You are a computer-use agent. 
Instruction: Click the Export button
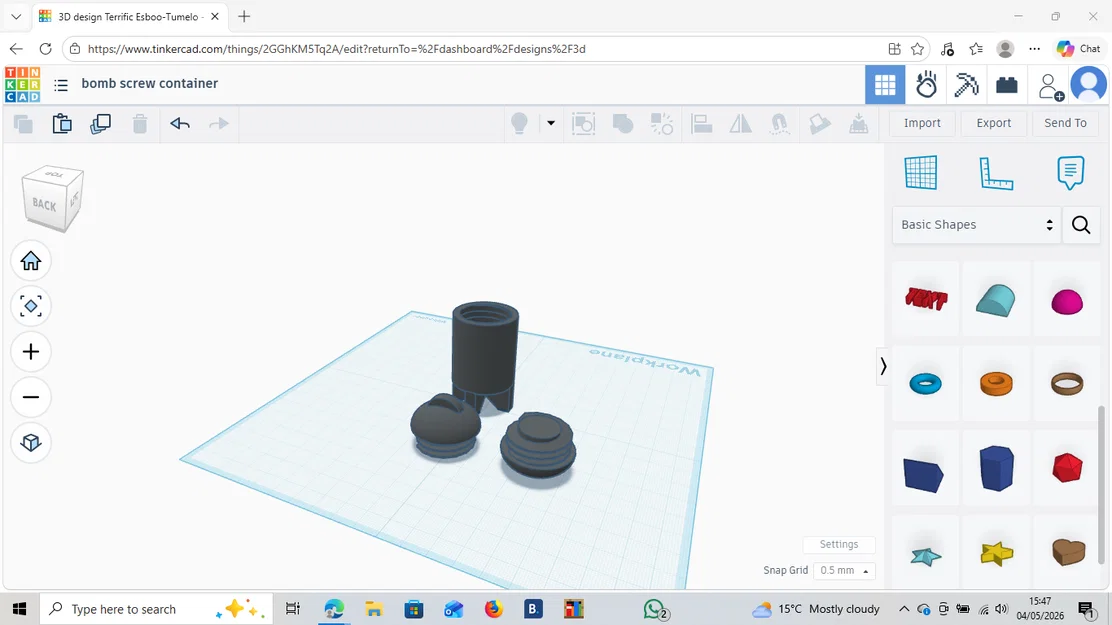(994, 123)
